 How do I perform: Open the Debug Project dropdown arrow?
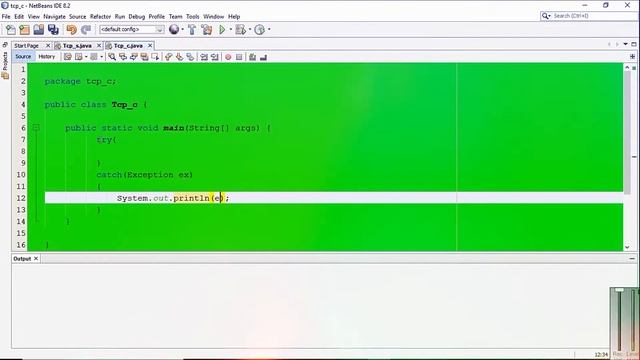[x=250, y=29]
